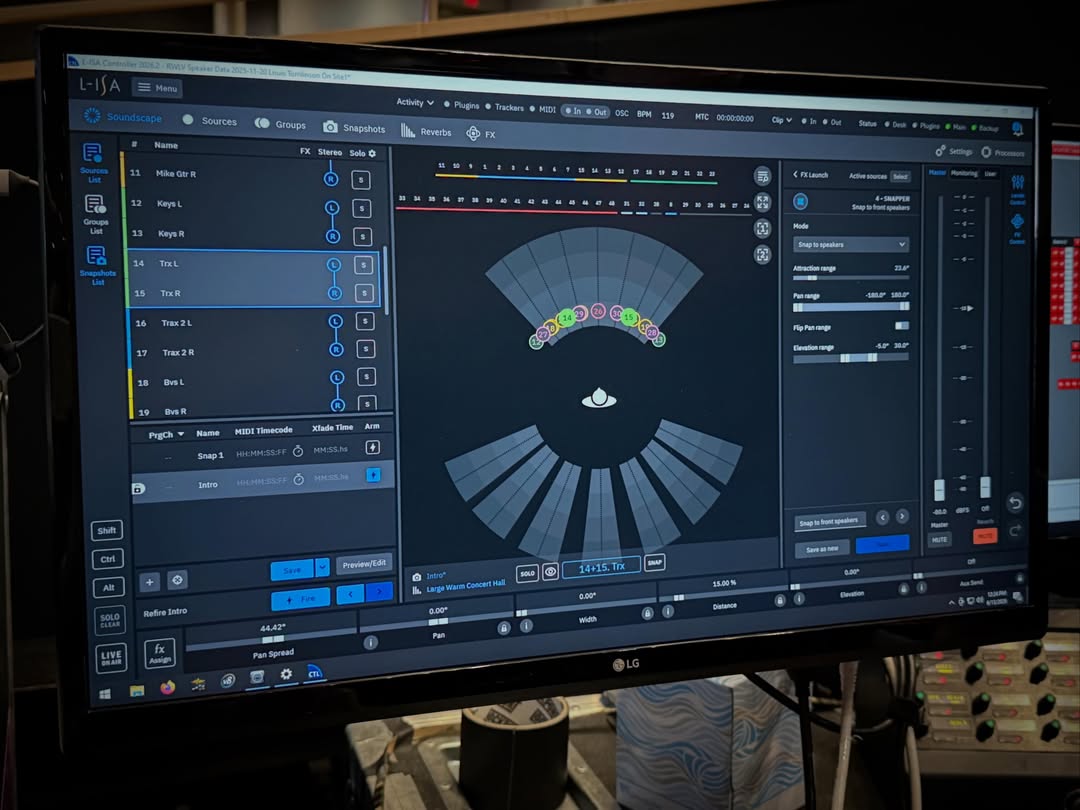Toggle the eye visibility button
The width and height of the screenshot is (1080, 810).
click(x=550, y=572)
